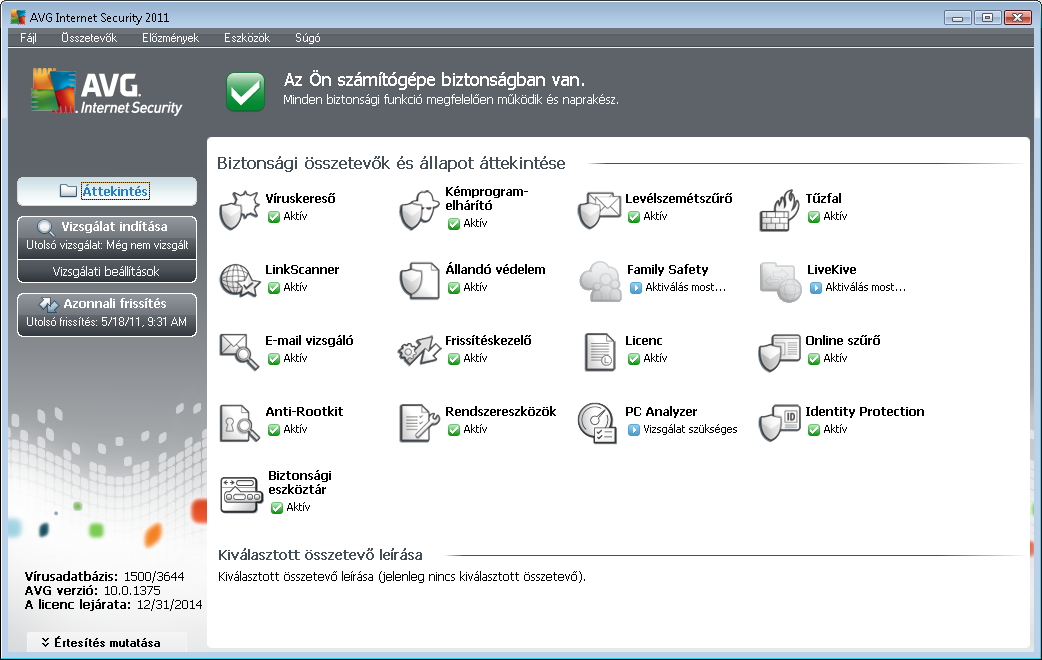Open the Állandó védelem document shield icon

pyautogui.click(x=419, y=280)
